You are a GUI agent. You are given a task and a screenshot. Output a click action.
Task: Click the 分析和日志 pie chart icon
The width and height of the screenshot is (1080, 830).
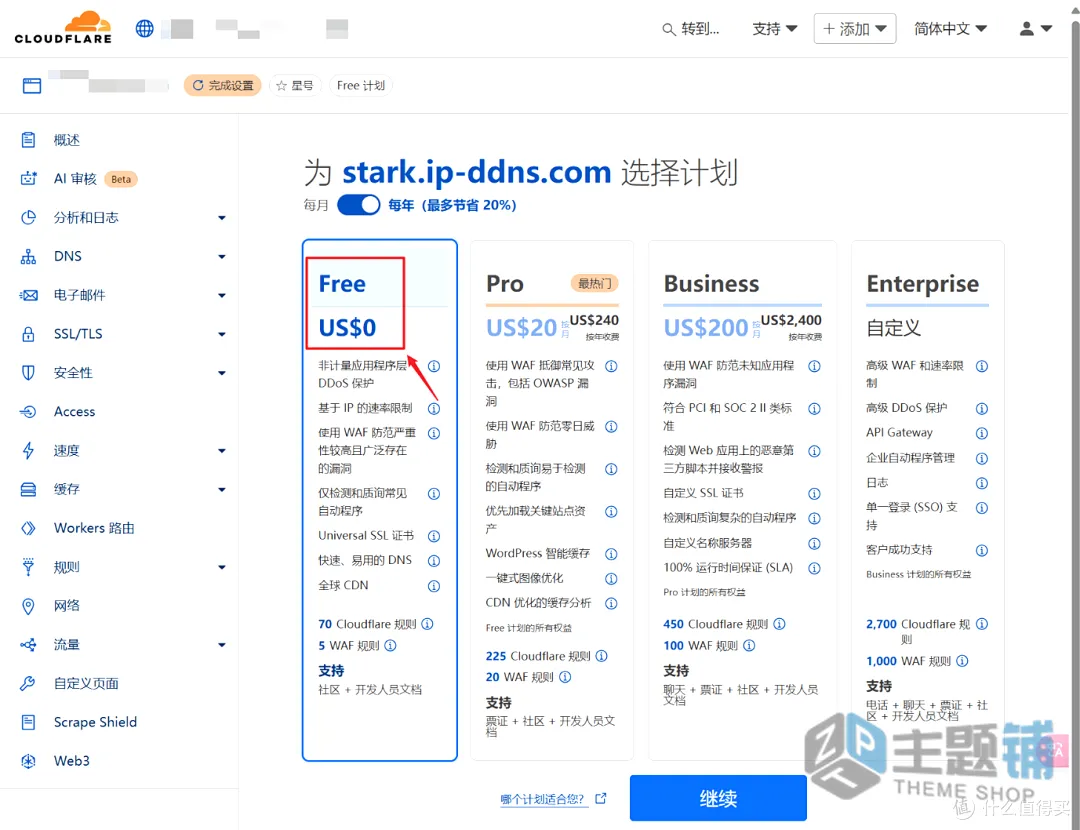[28, 218]
